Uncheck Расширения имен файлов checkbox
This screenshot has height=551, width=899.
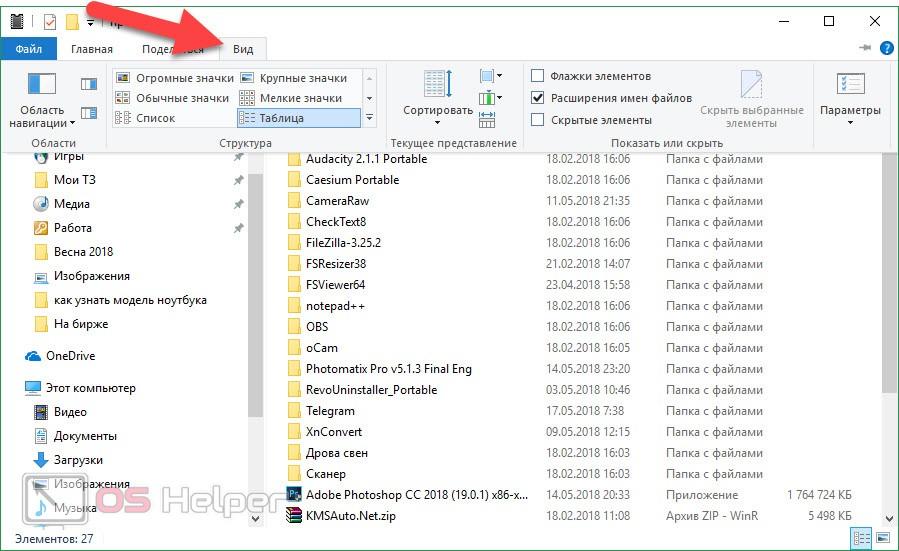[x=538, y=98]
